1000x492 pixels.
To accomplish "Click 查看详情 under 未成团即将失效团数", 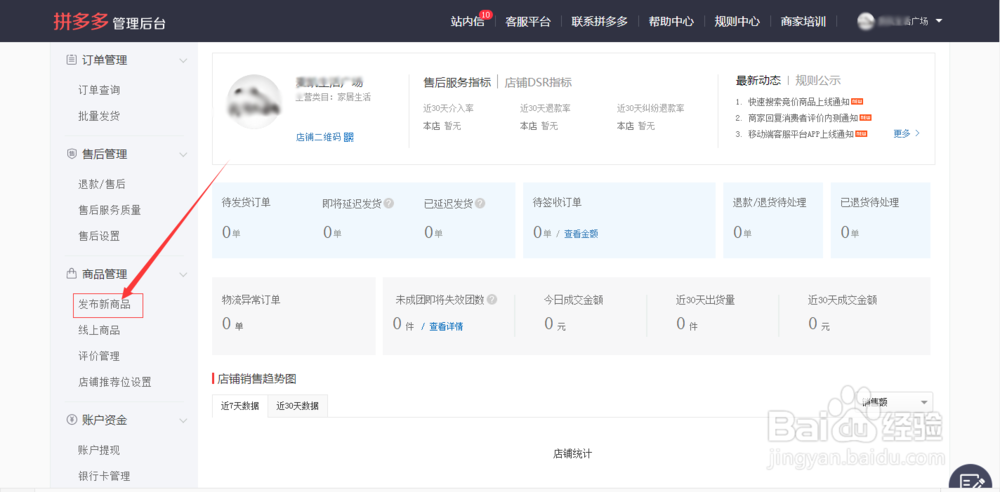I will 446,327.
